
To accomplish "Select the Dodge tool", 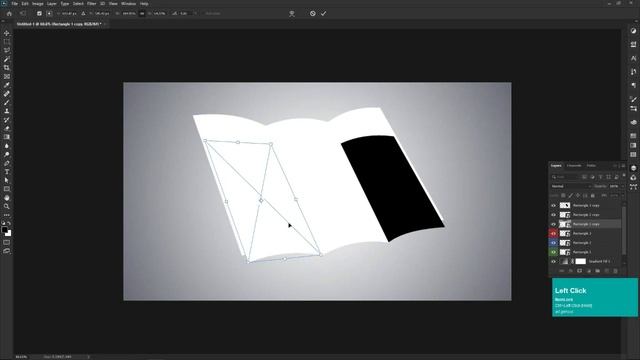I will point(7,154).
